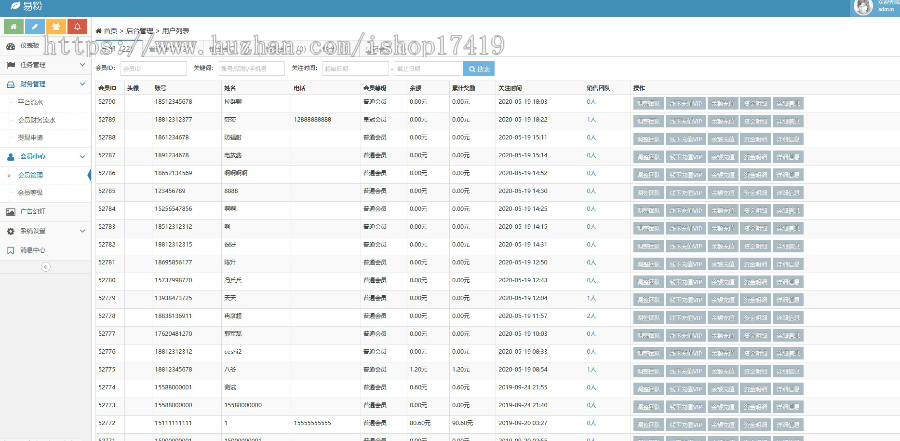
Task: Click the flag icon for task management
Action: [10, 65]
